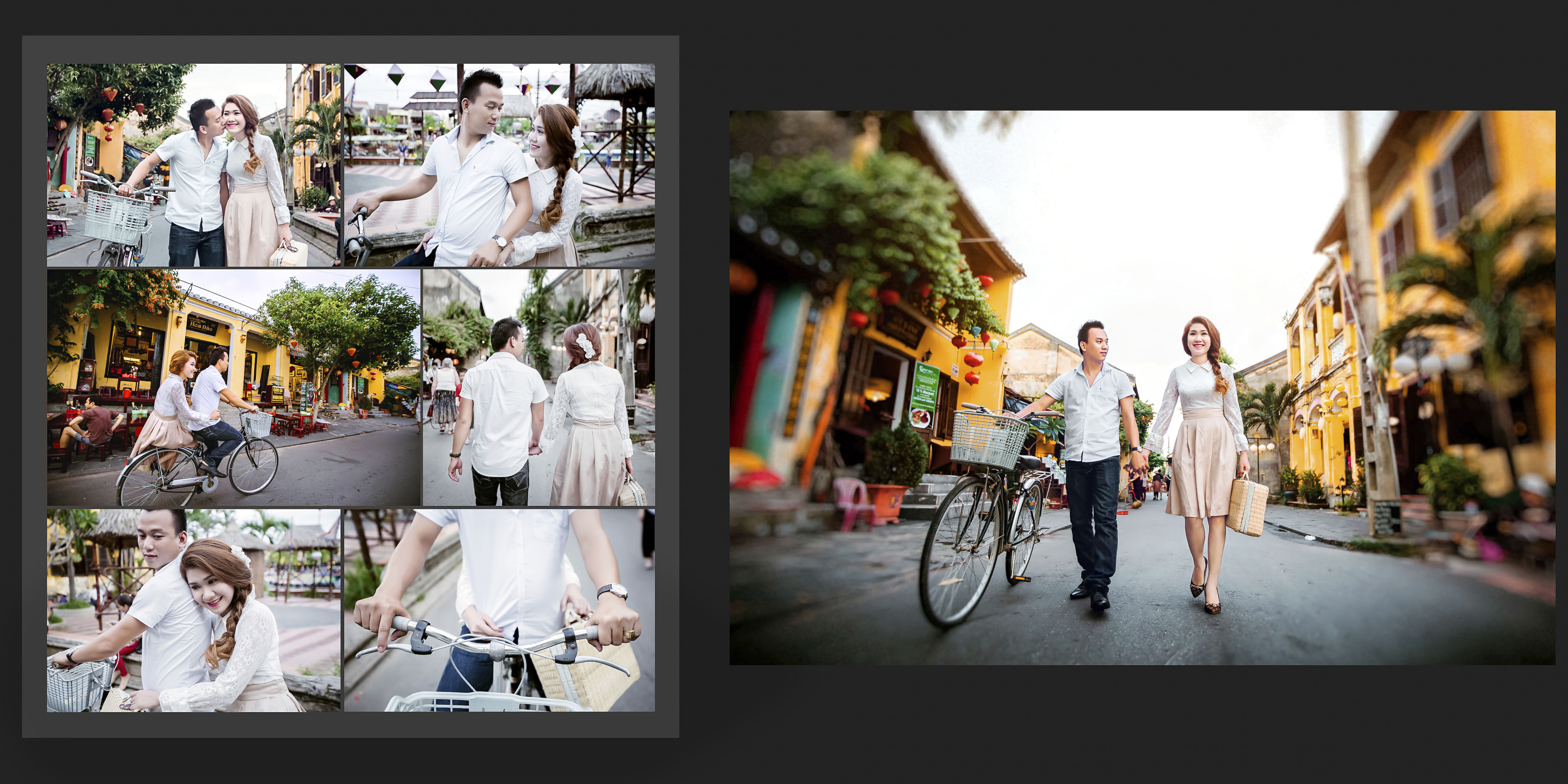Click the photo of the woman hugging the man from behind

pos(194,611)
